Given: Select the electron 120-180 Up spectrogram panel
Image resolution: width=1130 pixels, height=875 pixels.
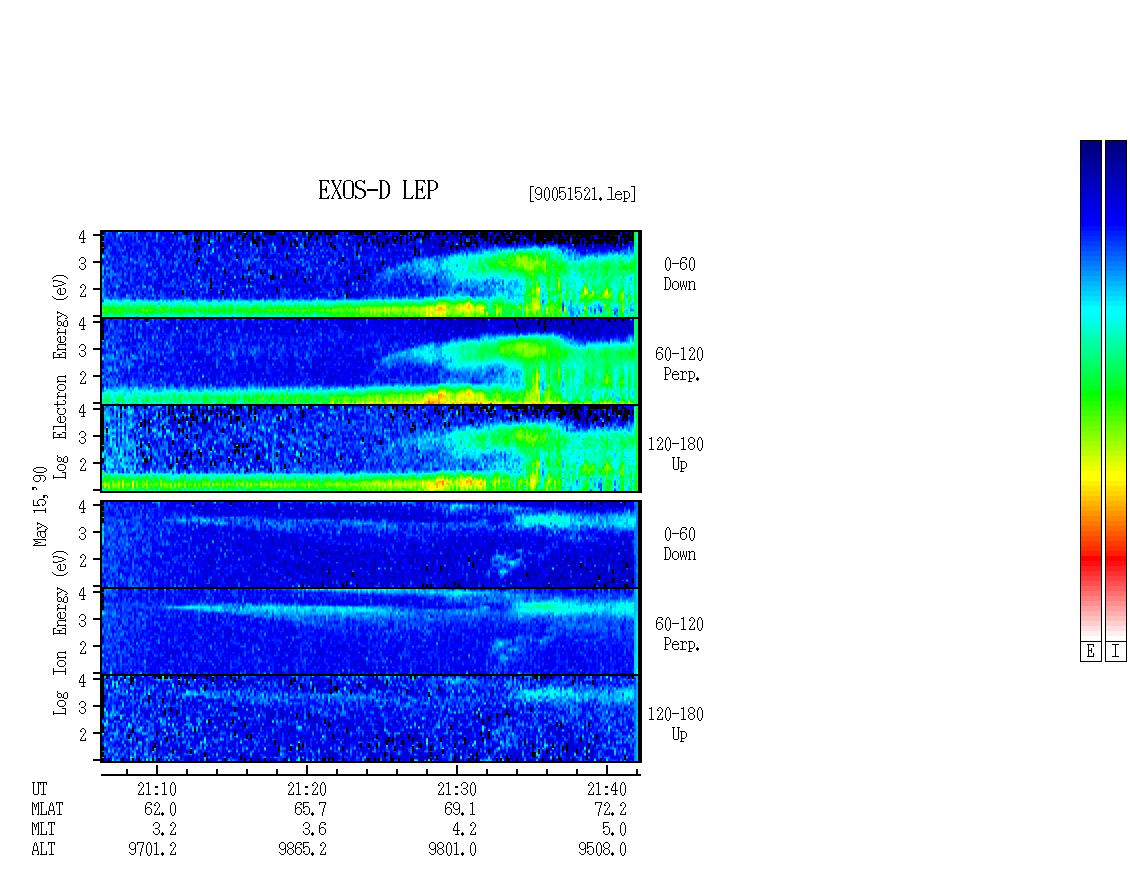Looking at the screenshot, I should 370,448.
